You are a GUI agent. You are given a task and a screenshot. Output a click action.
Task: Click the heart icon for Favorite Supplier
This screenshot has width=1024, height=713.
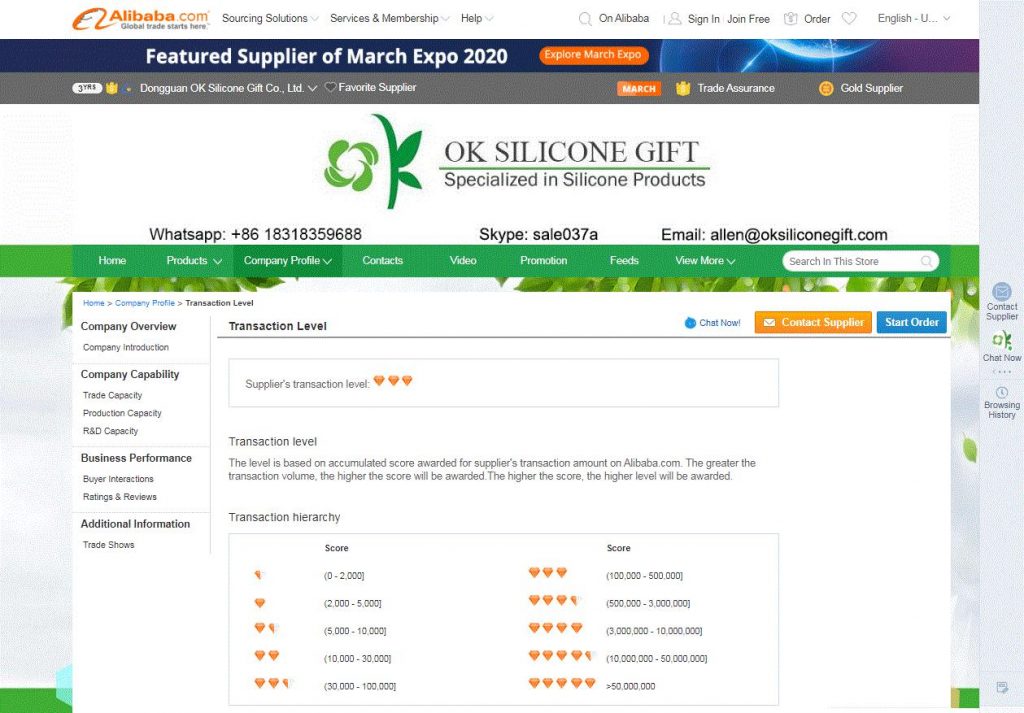click(330, 87)
